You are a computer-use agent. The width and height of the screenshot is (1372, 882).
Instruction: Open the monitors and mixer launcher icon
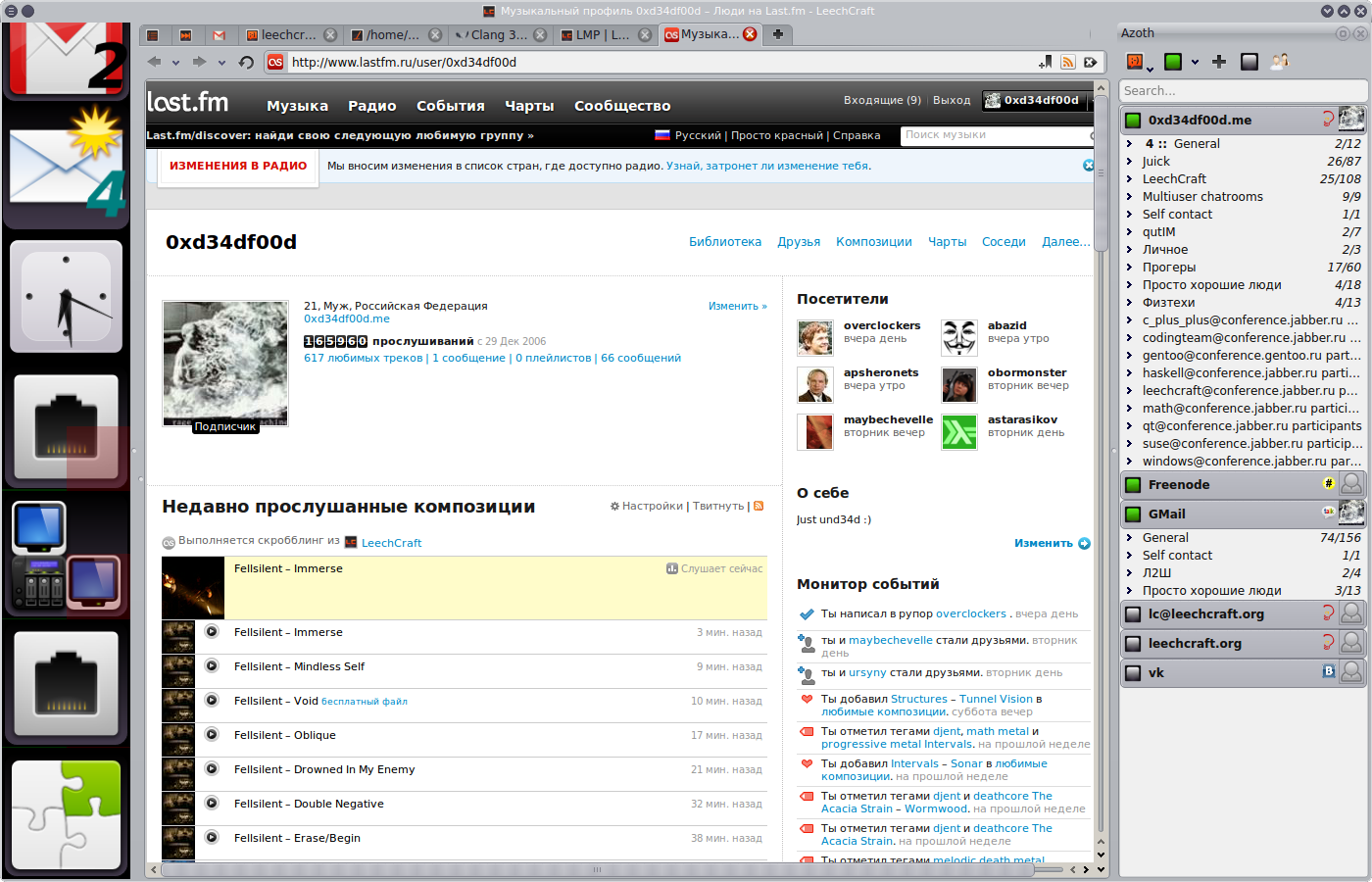(x=67, y=557)
